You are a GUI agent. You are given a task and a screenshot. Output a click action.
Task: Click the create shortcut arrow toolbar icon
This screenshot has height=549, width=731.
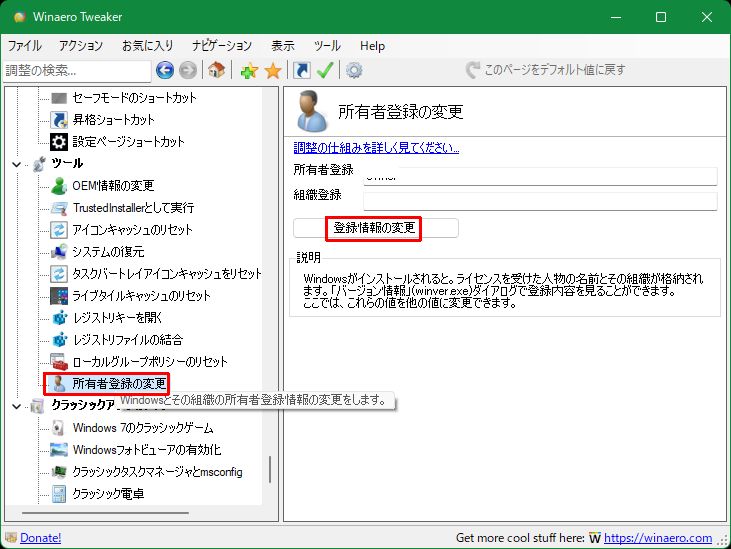click(302, 70)
